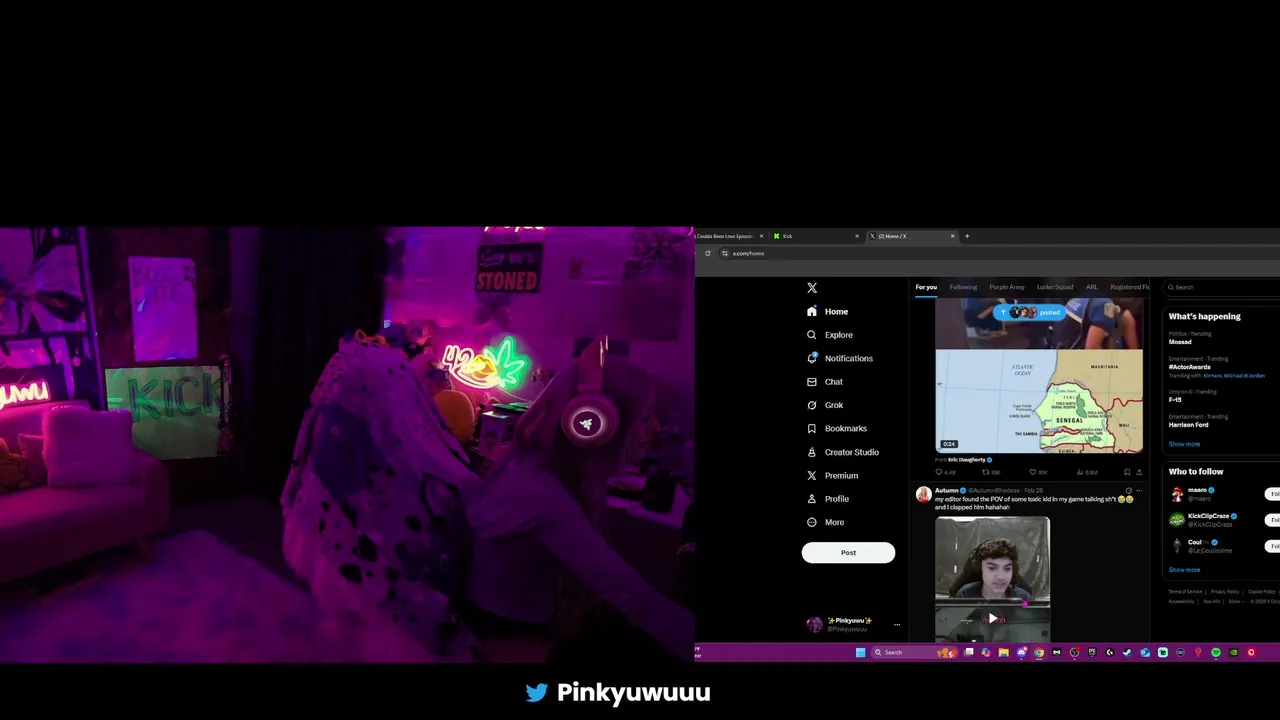Open Notifications in the X sidebar

(839, 358)
